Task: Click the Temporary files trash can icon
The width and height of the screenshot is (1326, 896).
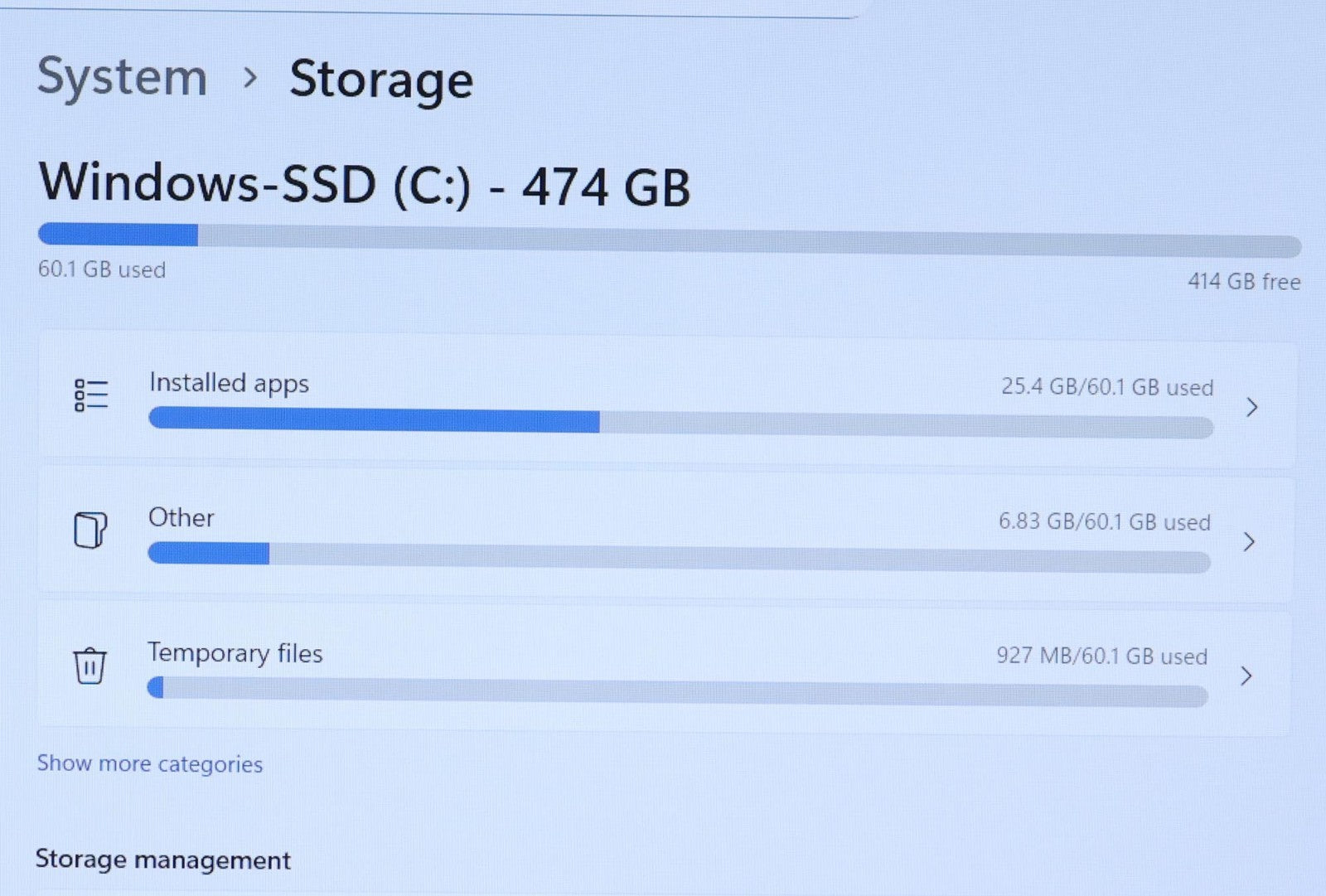Action: pyautogui.click(x=90, y=665)
